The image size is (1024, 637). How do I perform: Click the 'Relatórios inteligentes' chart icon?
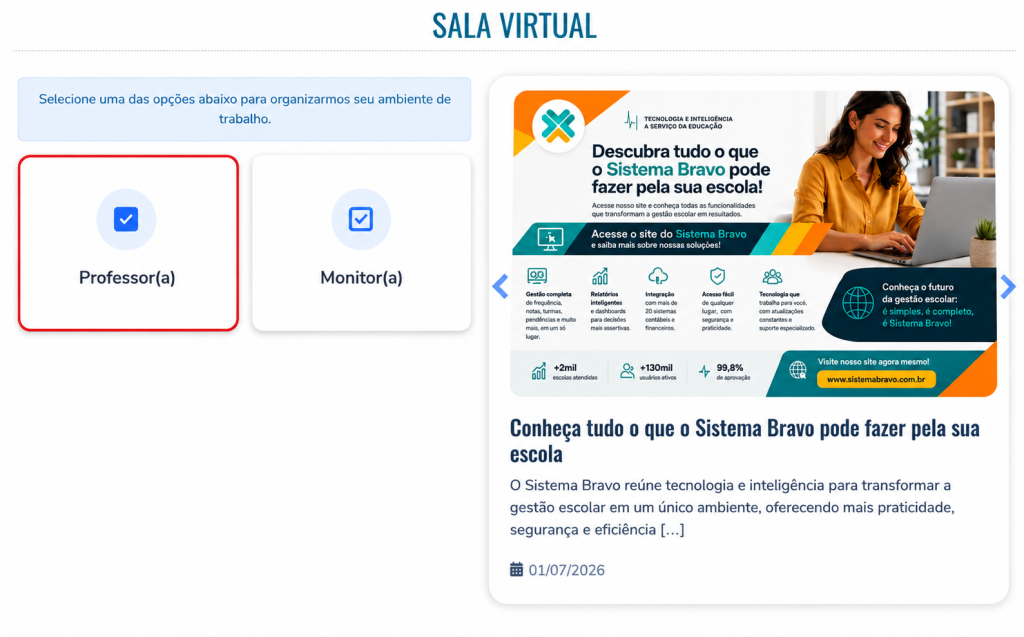pos(600,276)
